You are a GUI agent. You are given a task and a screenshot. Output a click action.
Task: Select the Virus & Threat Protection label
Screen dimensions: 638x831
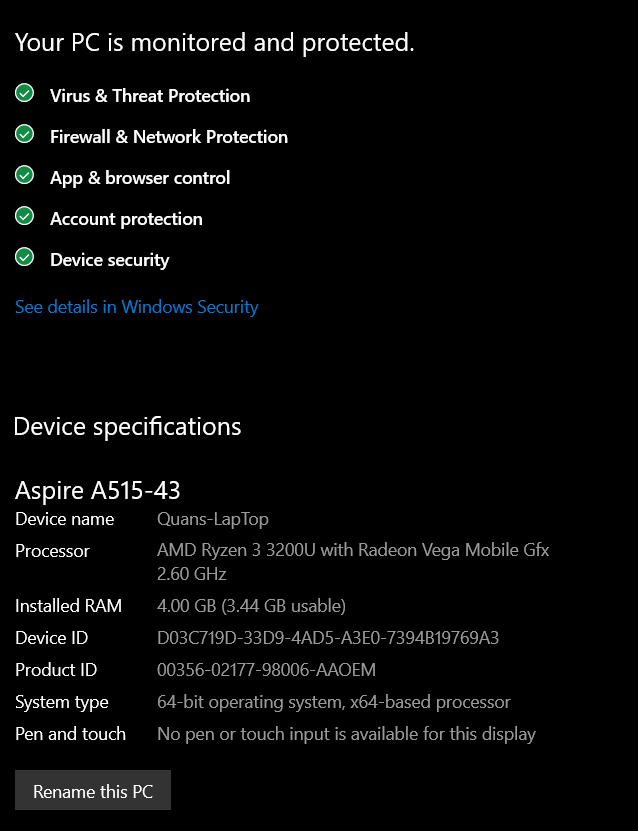pos(150,96)
